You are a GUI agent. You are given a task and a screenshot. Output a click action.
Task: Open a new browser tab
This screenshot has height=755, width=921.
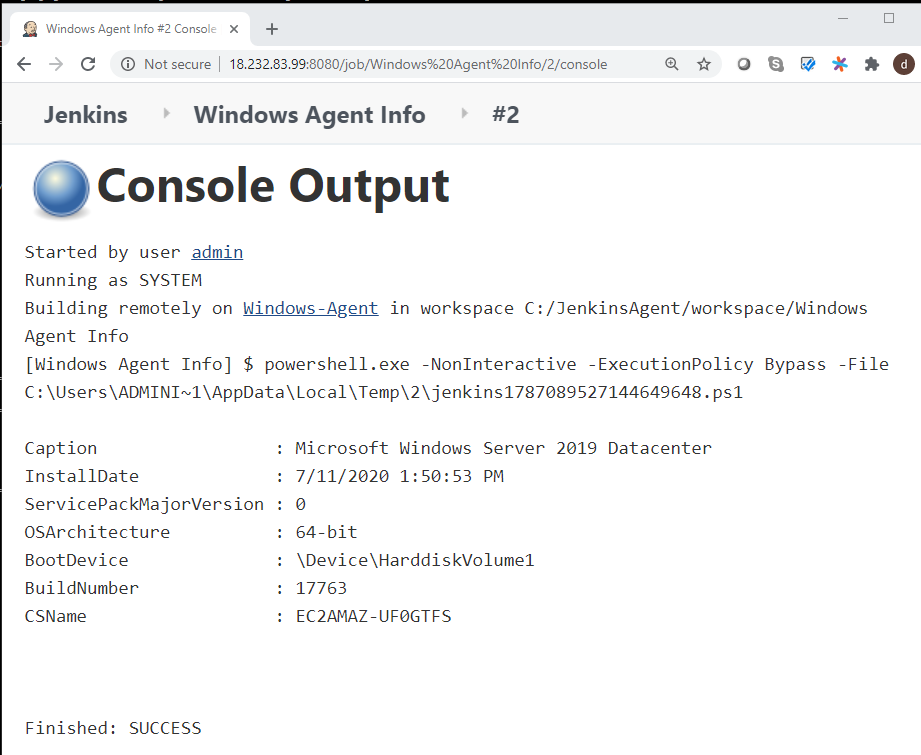click(x=272, y=29)
